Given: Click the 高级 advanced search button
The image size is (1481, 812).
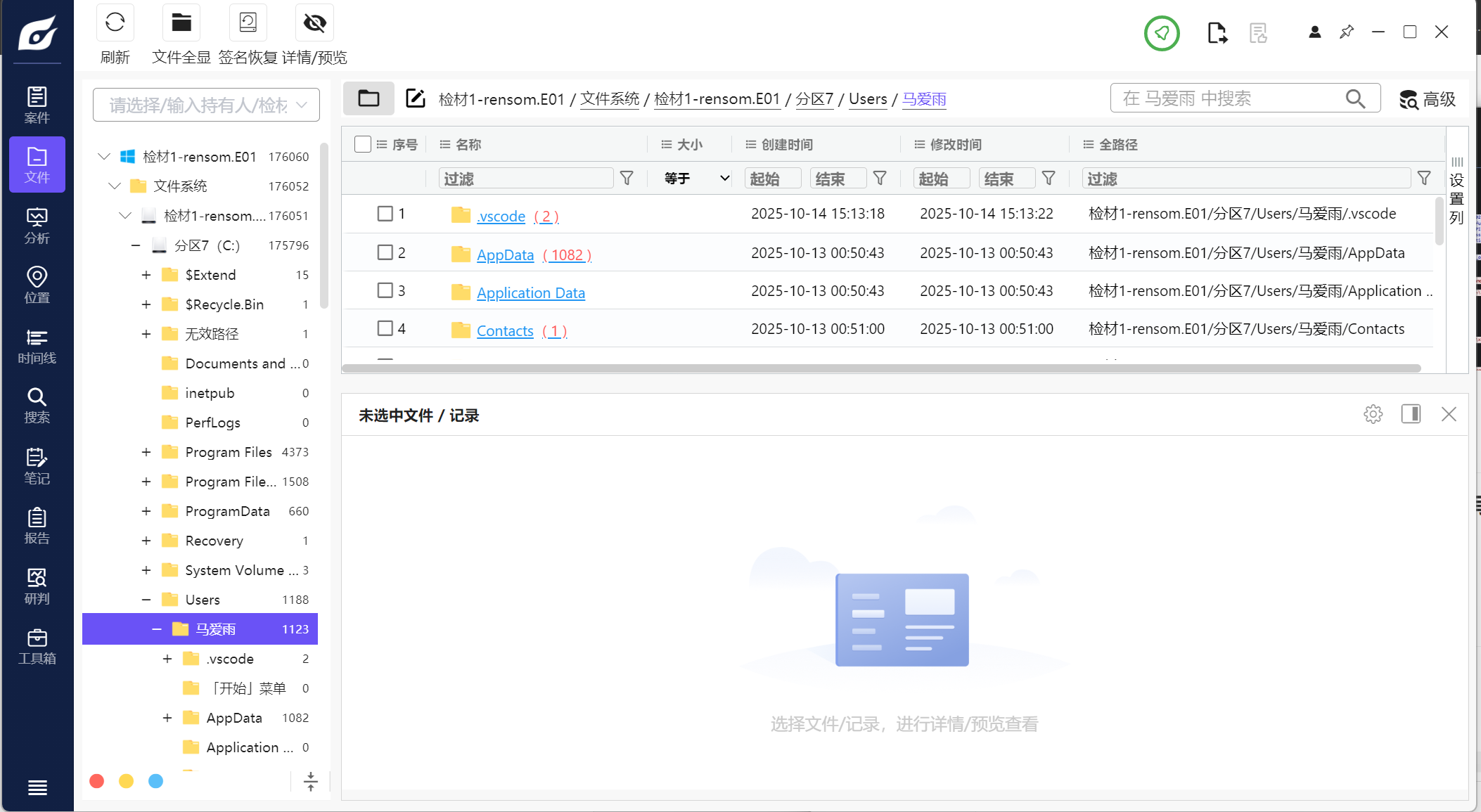Looking at the screenshot, I should click(x=1428, y=99).
